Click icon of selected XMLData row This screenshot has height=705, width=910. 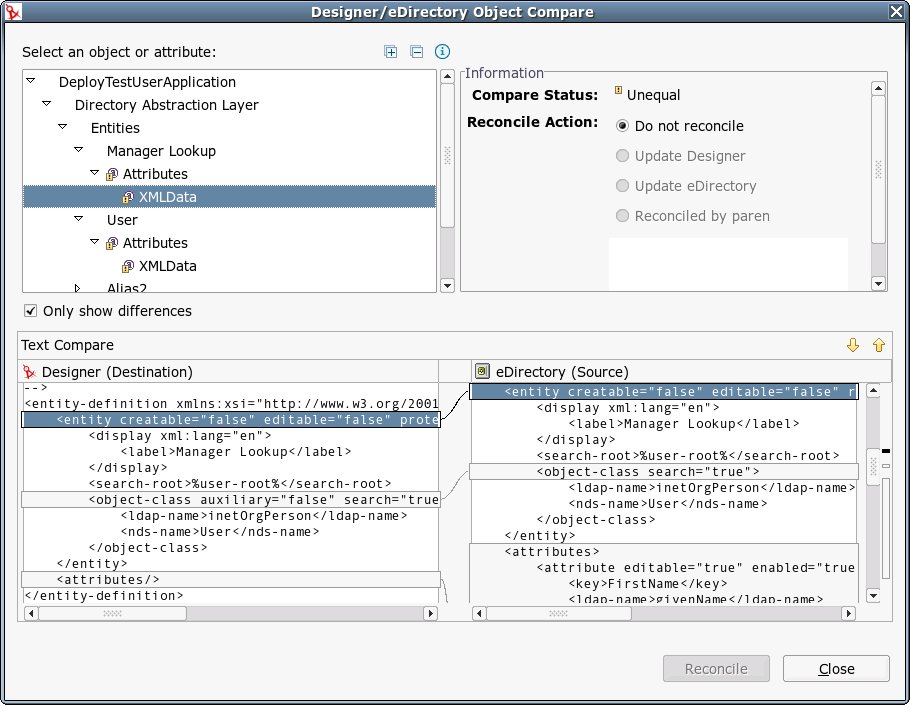pos(128,197)
